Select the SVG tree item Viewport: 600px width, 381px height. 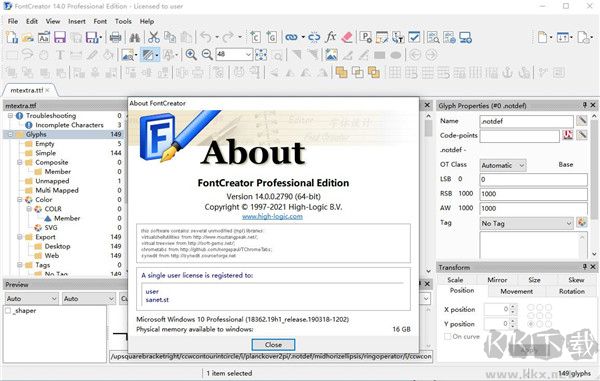click(x=51, y=228)
